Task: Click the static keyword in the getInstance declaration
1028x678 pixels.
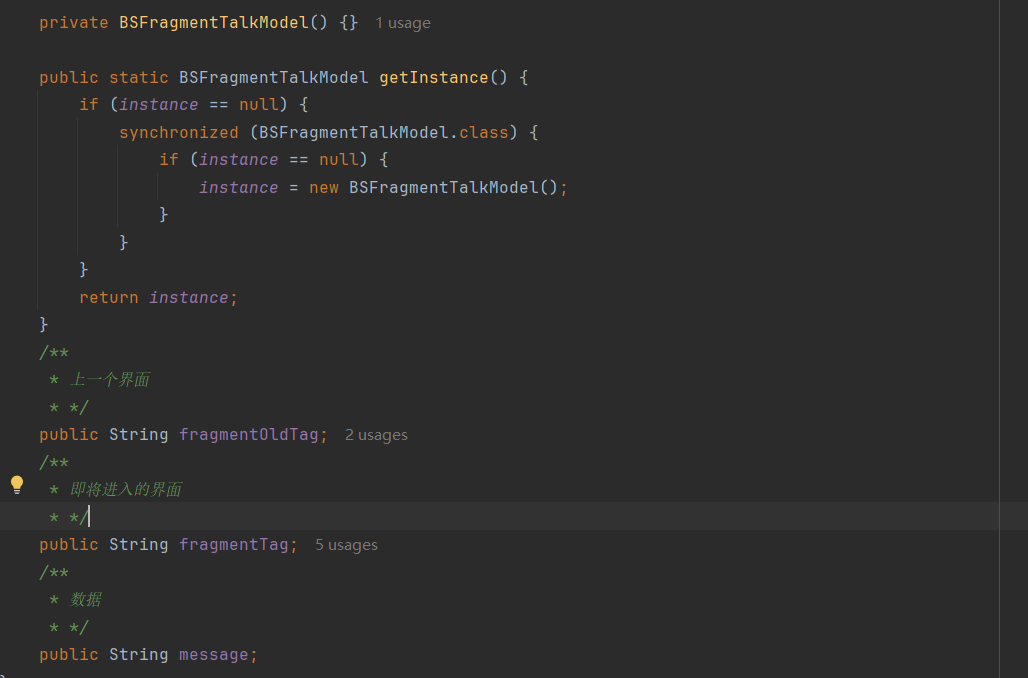Action: click(138, 78)
